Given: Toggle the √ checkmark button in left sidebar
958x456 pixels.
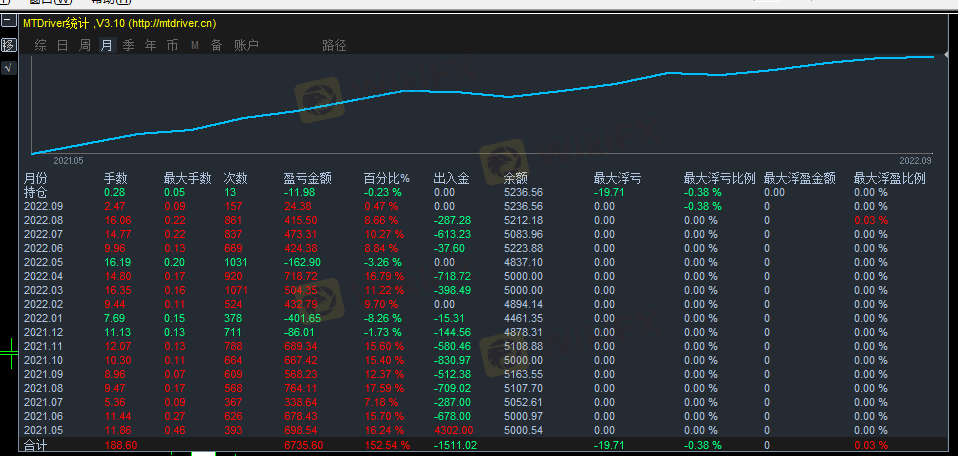Looking at the screenshot, I should (8, 67).
